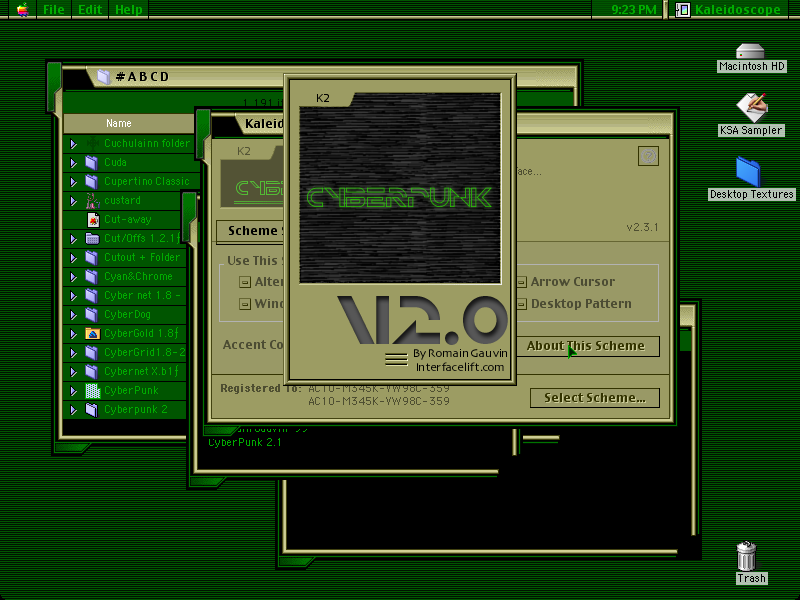Expand the CyberGrid1.8-2 disclosure triangle
800x600 pixels.
[73, 353]
